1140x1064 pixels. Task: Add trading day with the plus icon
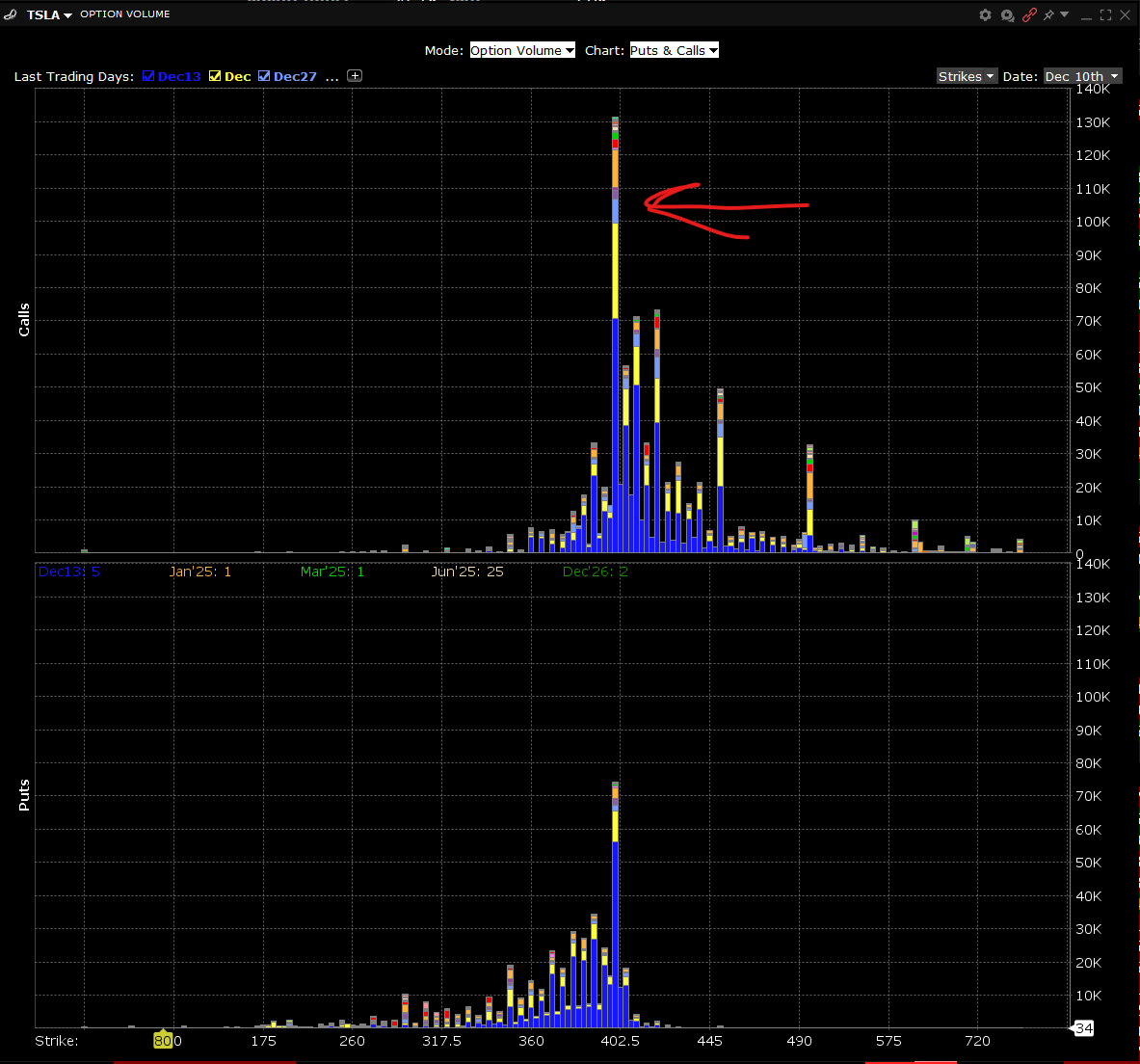click(x=355, y=76)
